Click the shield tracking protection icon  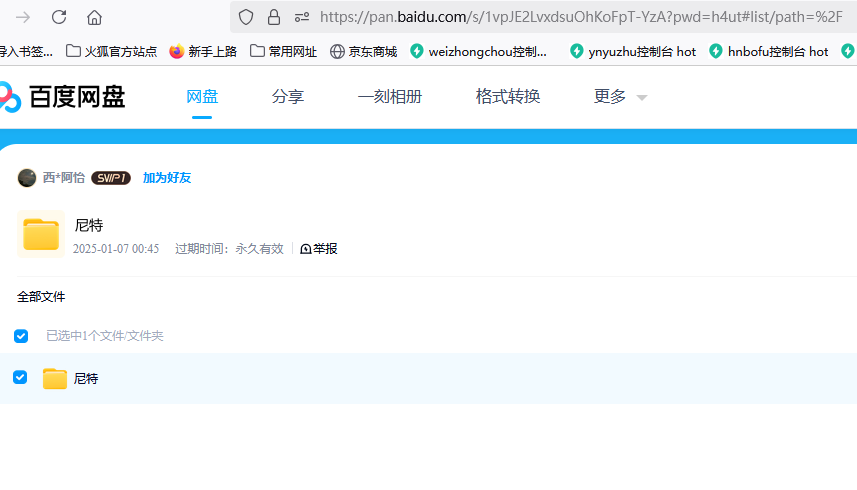click(x=246, y=17)
